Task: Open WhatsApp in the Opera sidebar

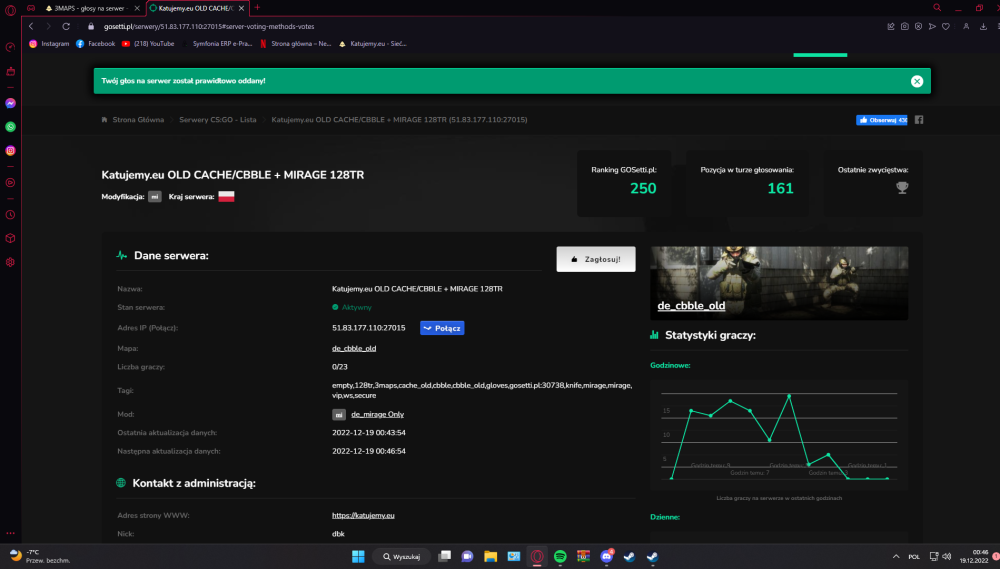Action: (x=10, y=127)
